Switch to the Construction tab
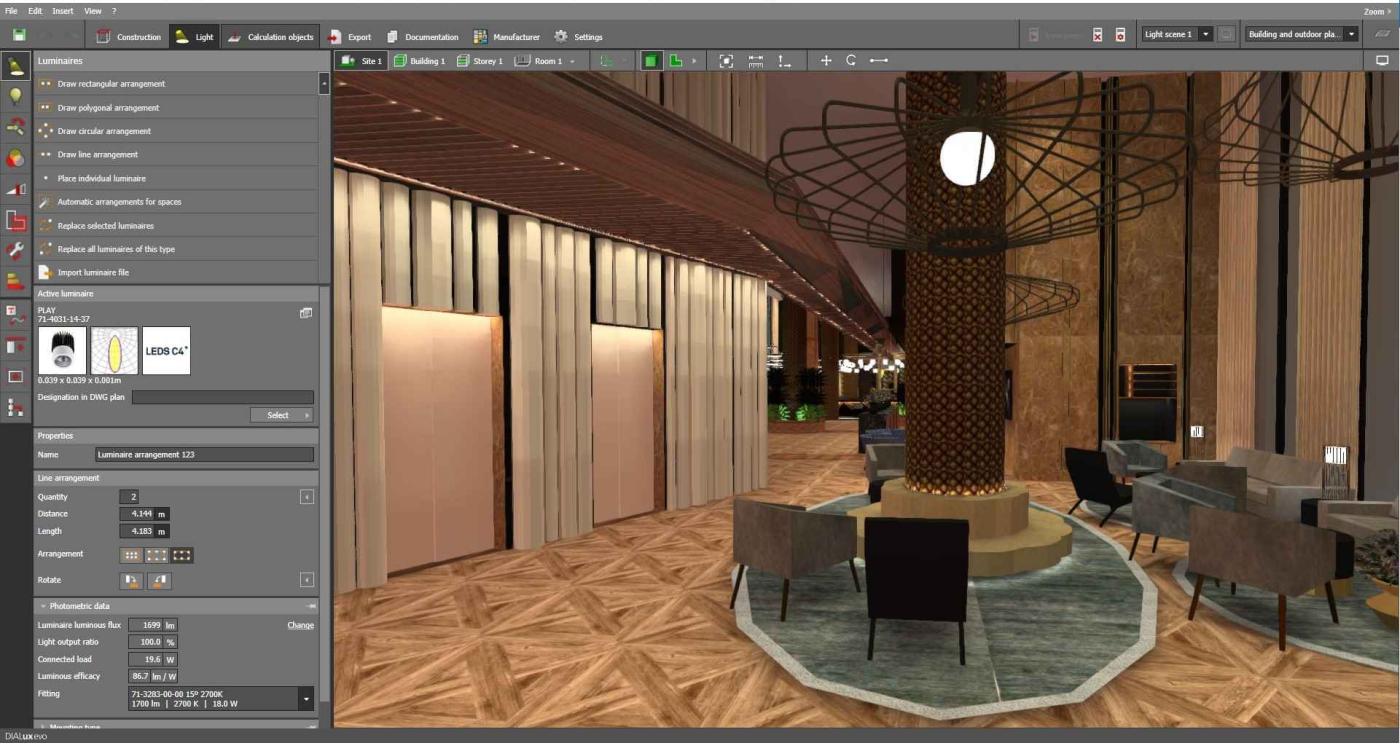 [x=128, y=37]
